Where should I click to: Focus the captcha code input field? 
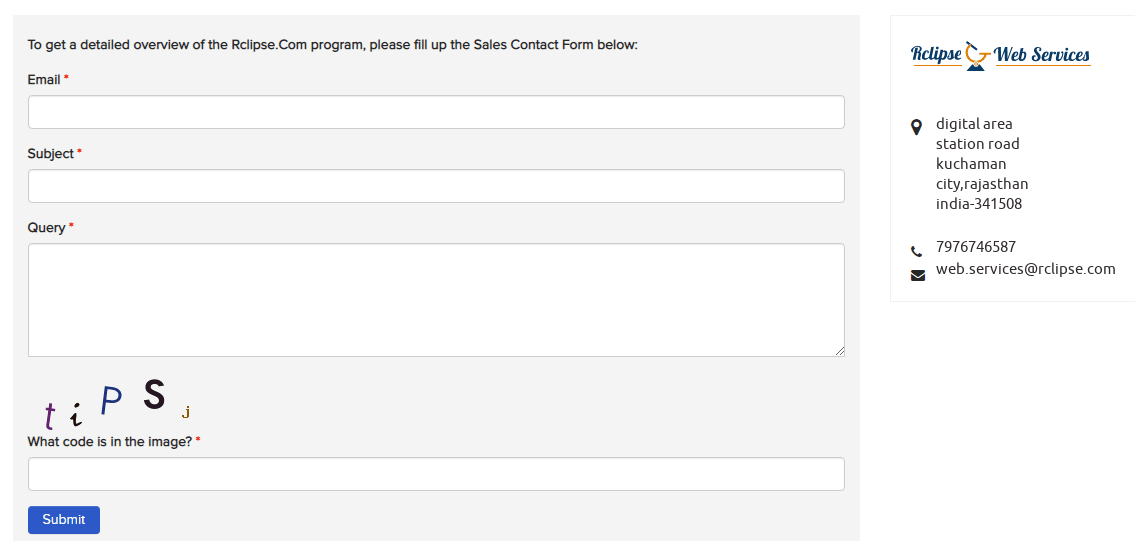point(436,474)
